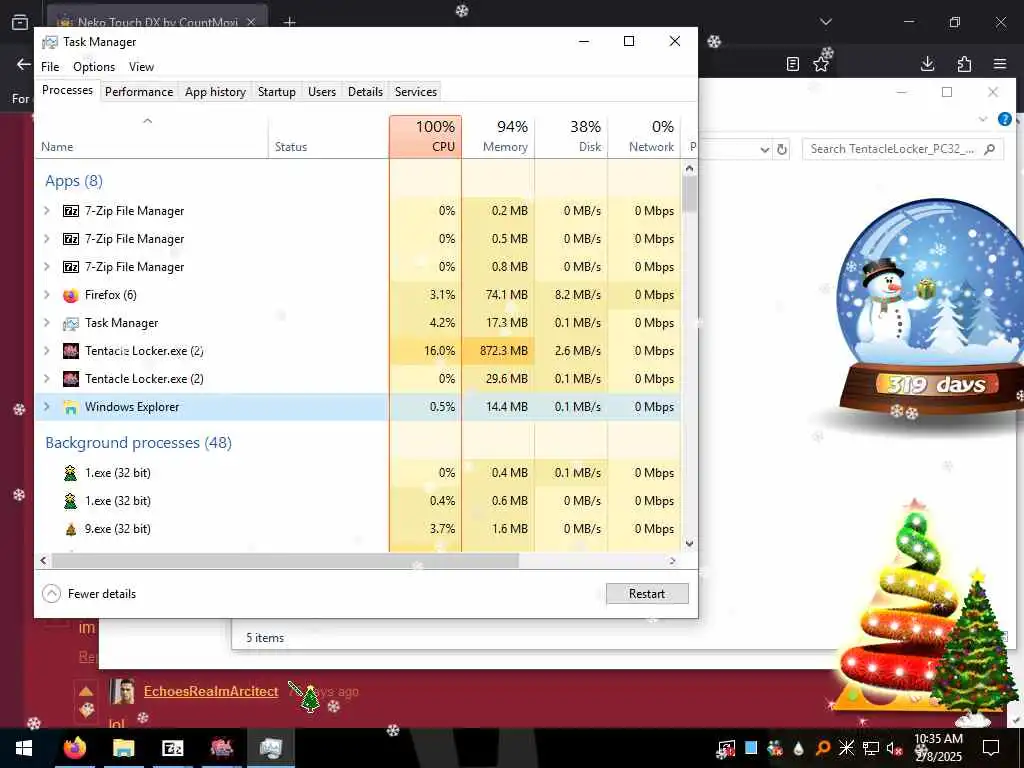This screenshot has width=1024, height=768.
Task: Open EchoesRealmArcitect profile link
Action: 211,692
